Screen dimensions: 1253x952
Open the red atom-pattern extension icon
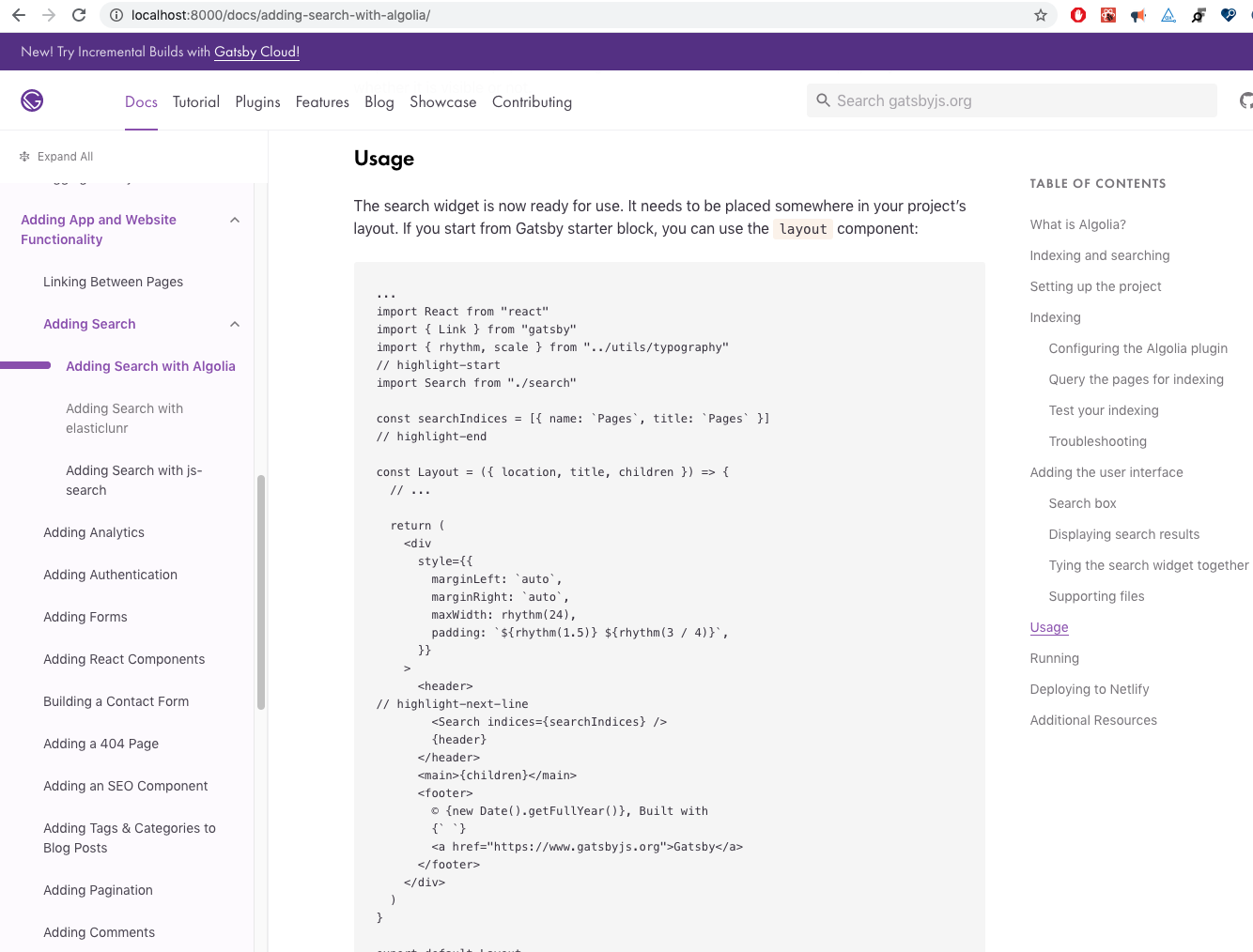click(x=1108, y=15)
